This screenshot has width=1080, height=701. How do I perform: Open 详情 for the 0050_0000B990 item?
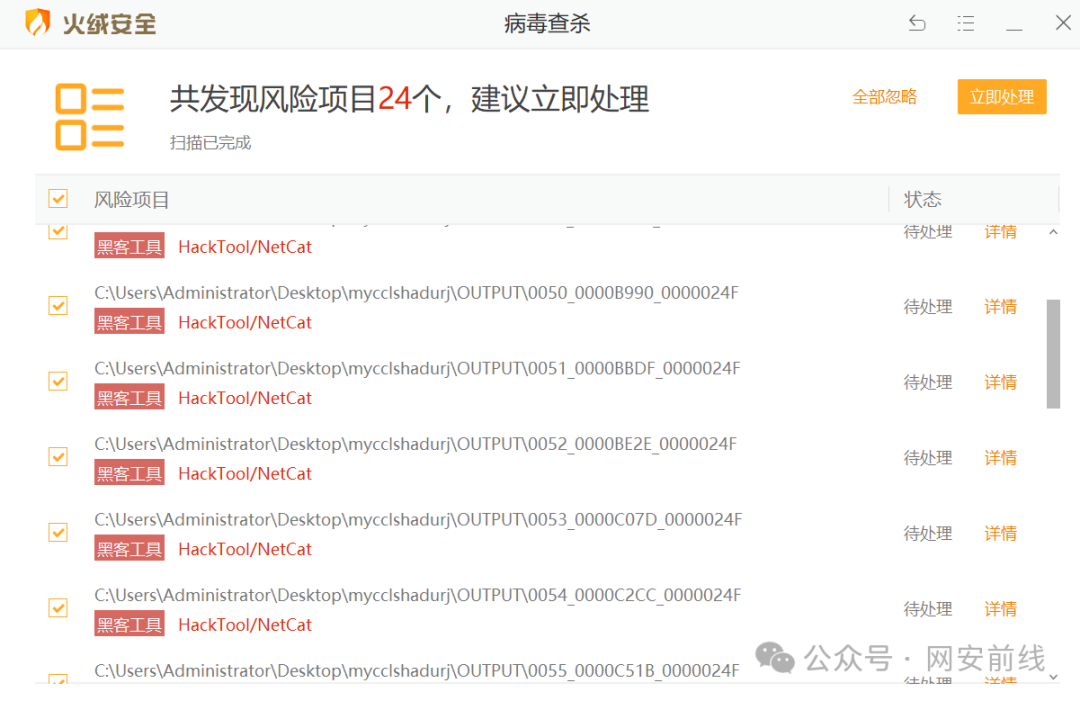1000,306
